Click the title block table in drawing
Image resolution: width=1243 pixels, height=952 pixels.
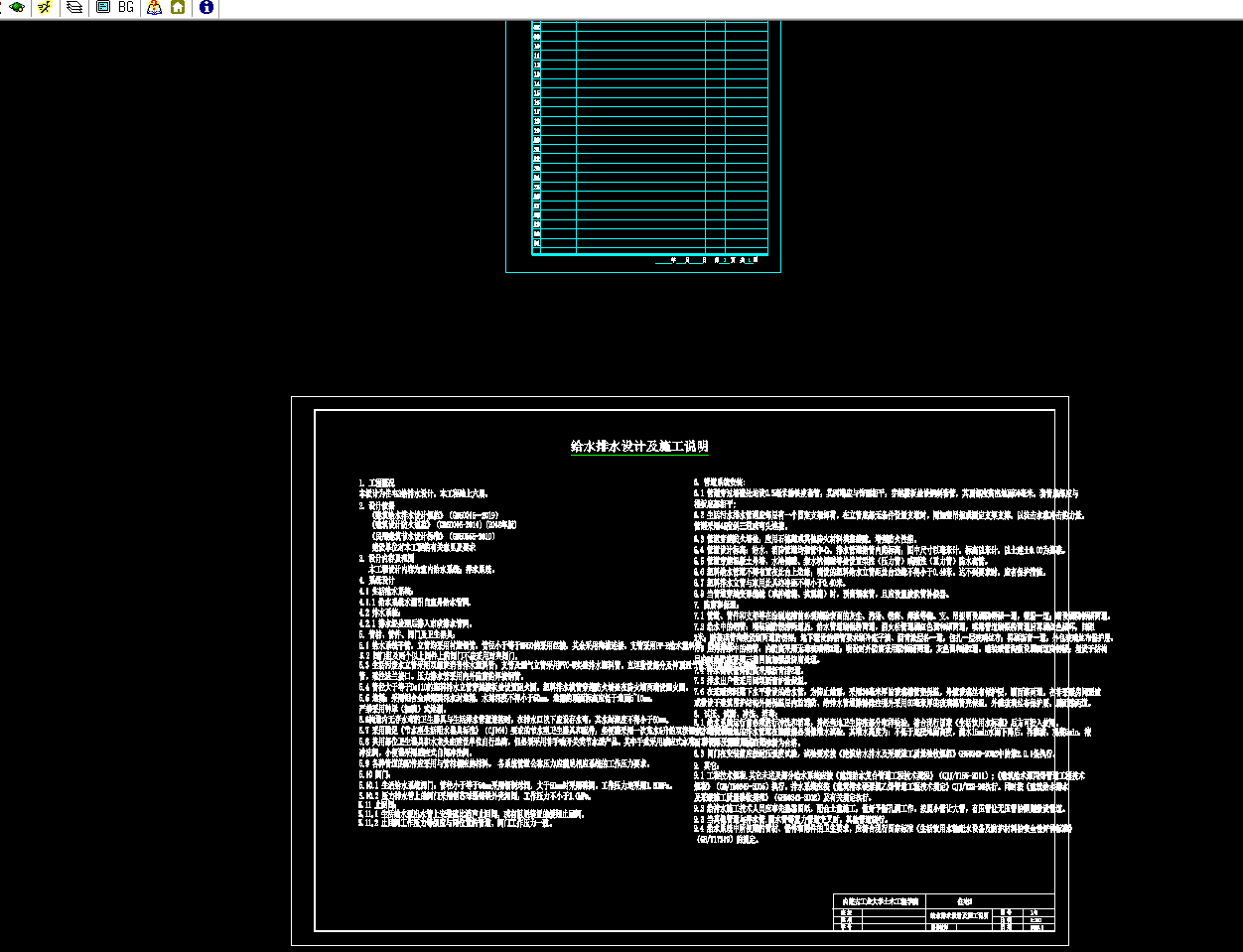943,912
